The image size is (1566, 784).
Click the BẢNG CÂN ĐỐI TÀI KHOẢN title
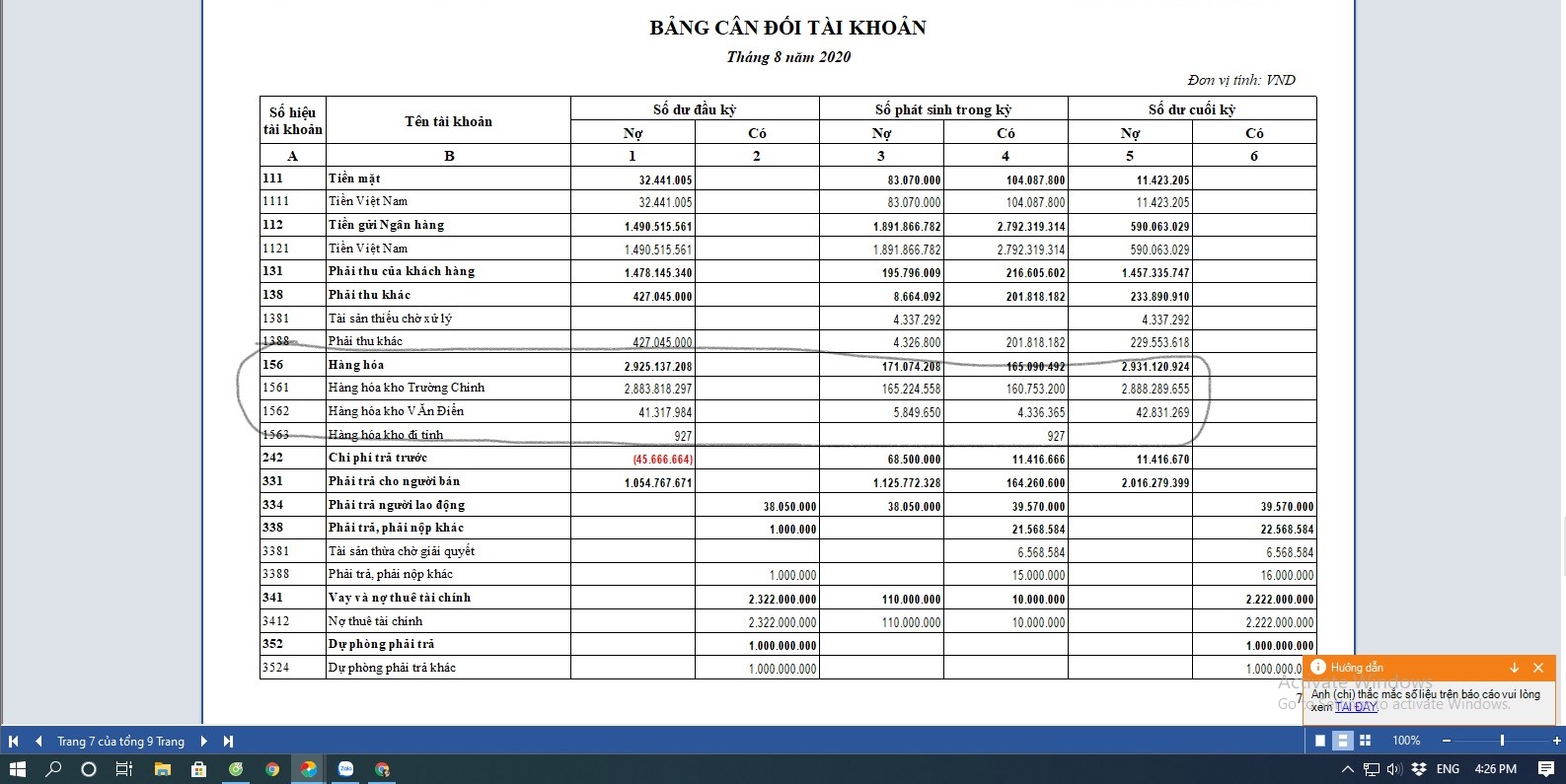[x=787, y=28]
